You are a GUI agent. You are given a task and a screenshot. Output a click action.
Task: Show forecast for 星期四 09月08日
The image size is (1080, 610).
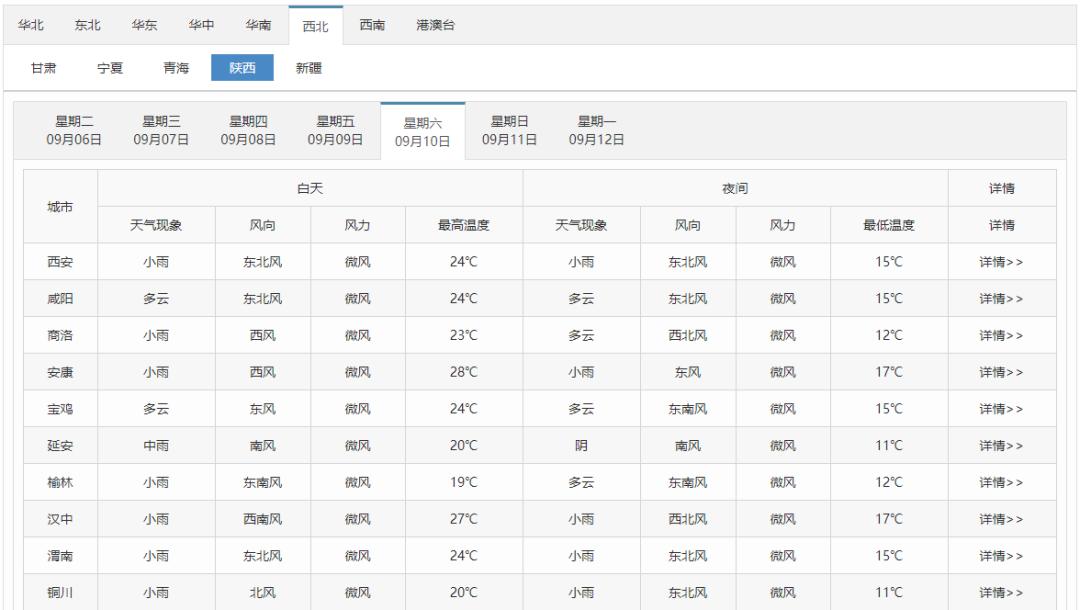pyautogui.click(x=249, y=130)
